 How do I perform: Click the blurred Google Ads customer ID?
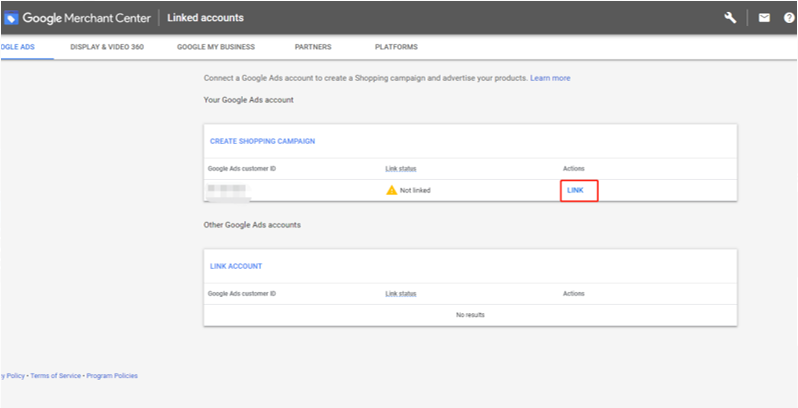pyautogui.click(x=227, y=191)
